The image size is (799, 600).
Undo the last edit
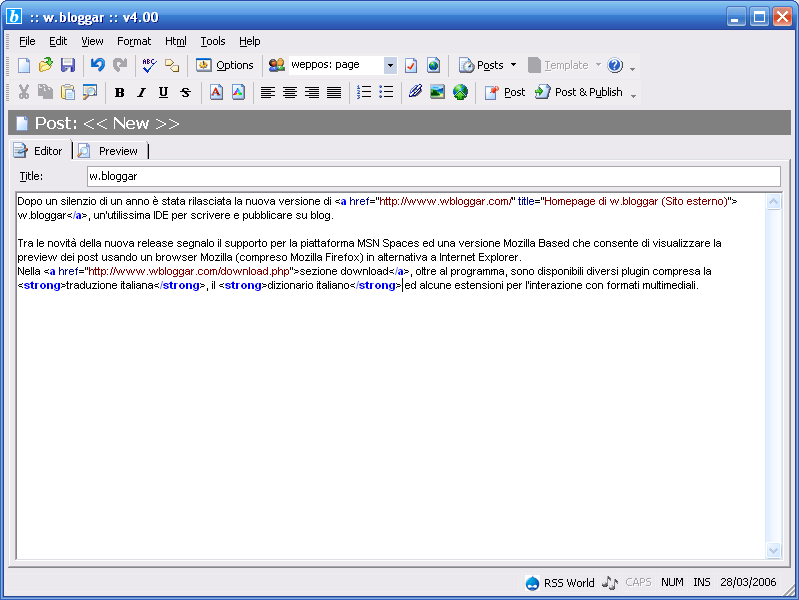pyautogui.click(x=97, y=65)
